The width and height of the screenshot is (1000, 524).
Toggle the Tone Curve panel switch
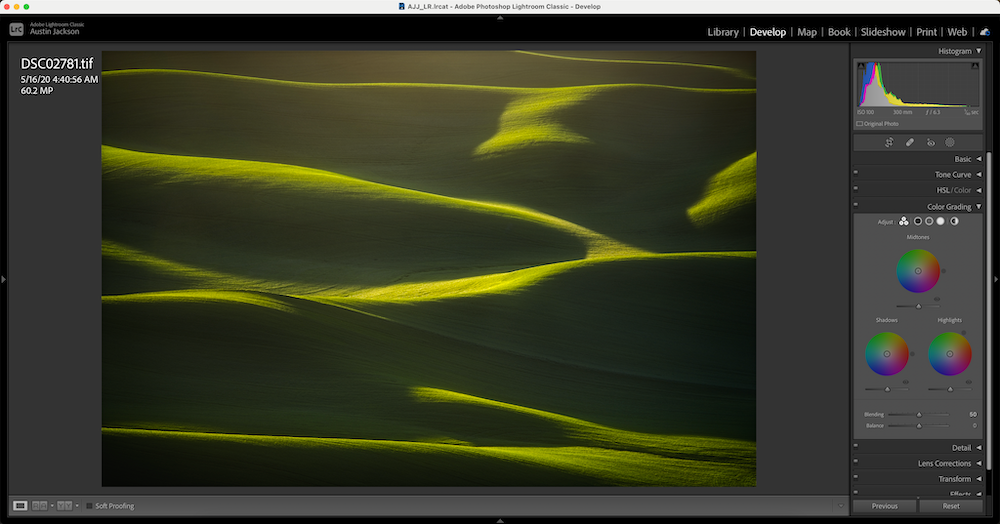856,172
